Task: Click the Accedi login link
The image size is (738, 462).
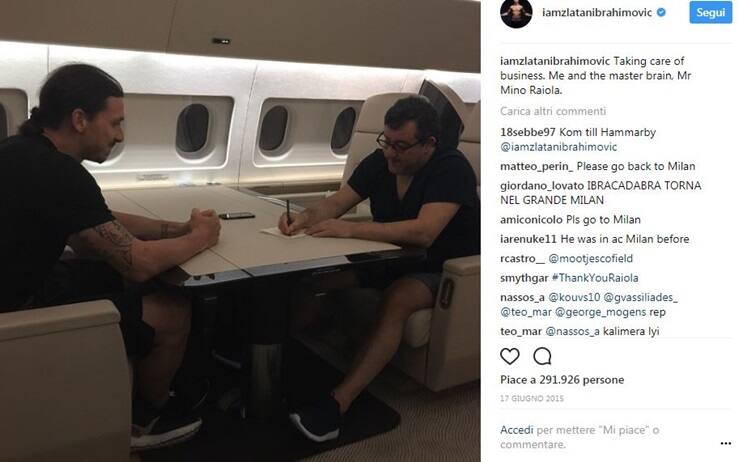Action: point(517,430)
